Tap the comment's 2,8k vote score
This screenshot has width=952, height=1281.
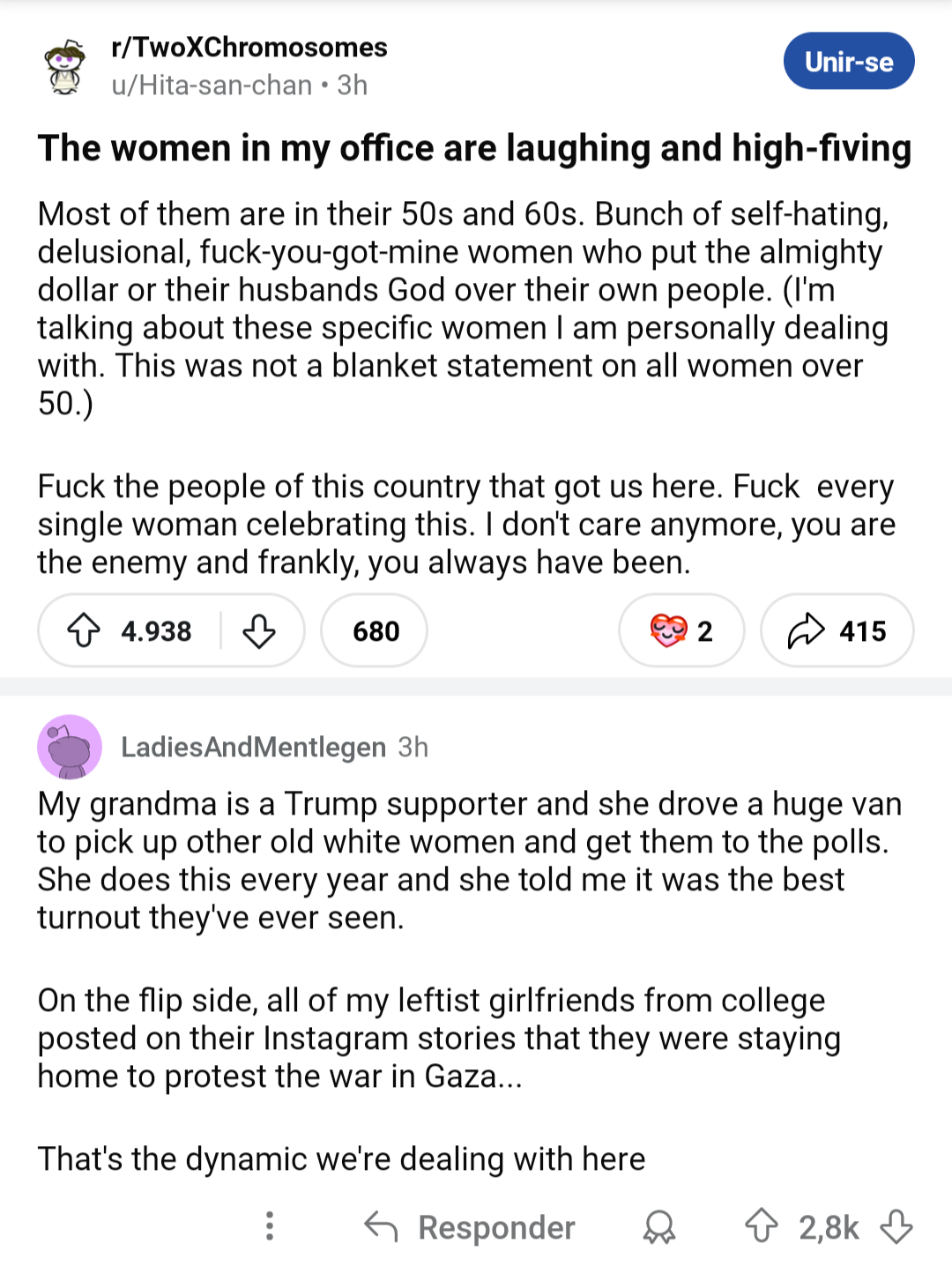pyautogui.click(x=829, y=1227)
